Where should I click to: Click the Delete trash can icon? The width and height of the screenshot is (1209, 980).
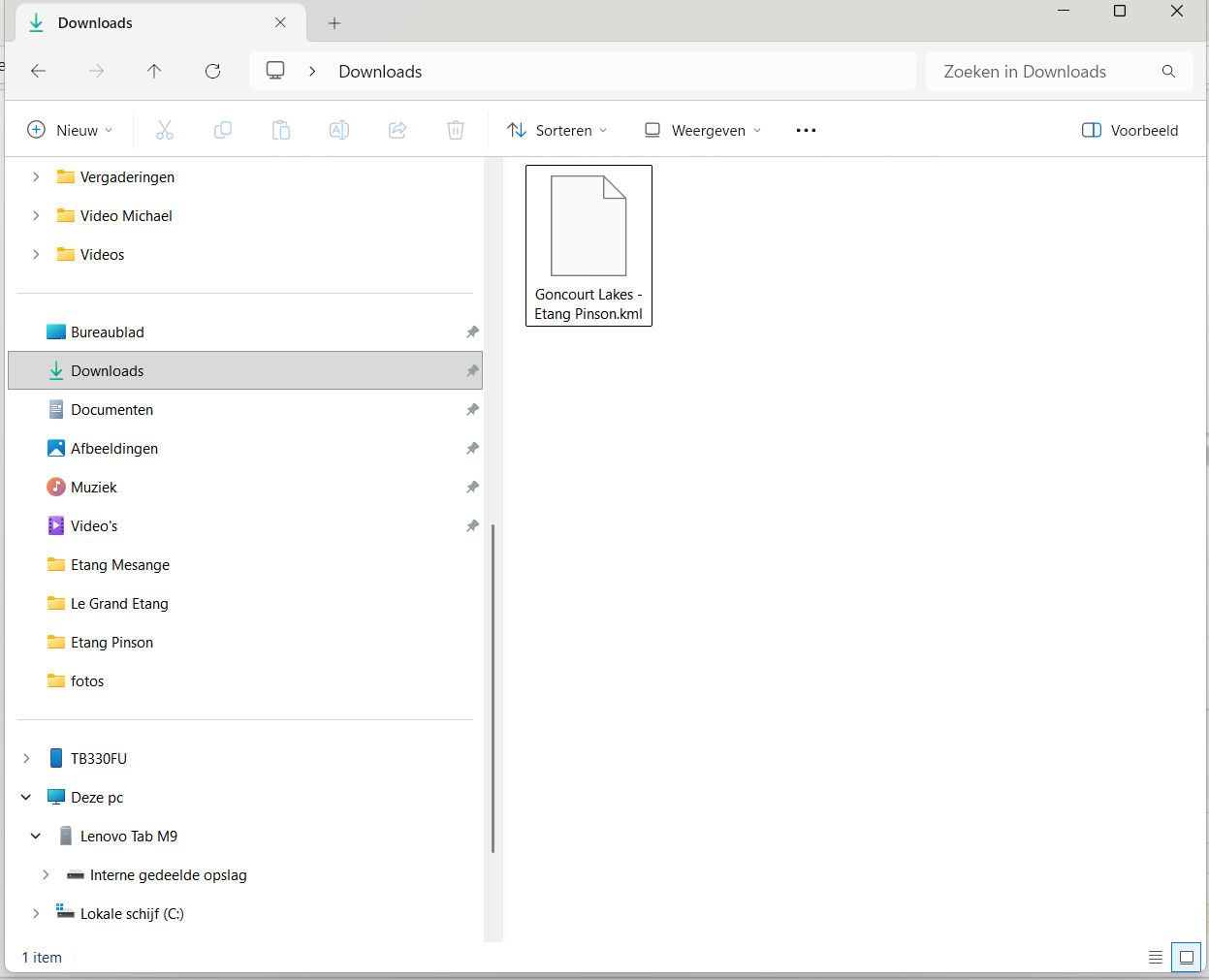tap(456, 130)
